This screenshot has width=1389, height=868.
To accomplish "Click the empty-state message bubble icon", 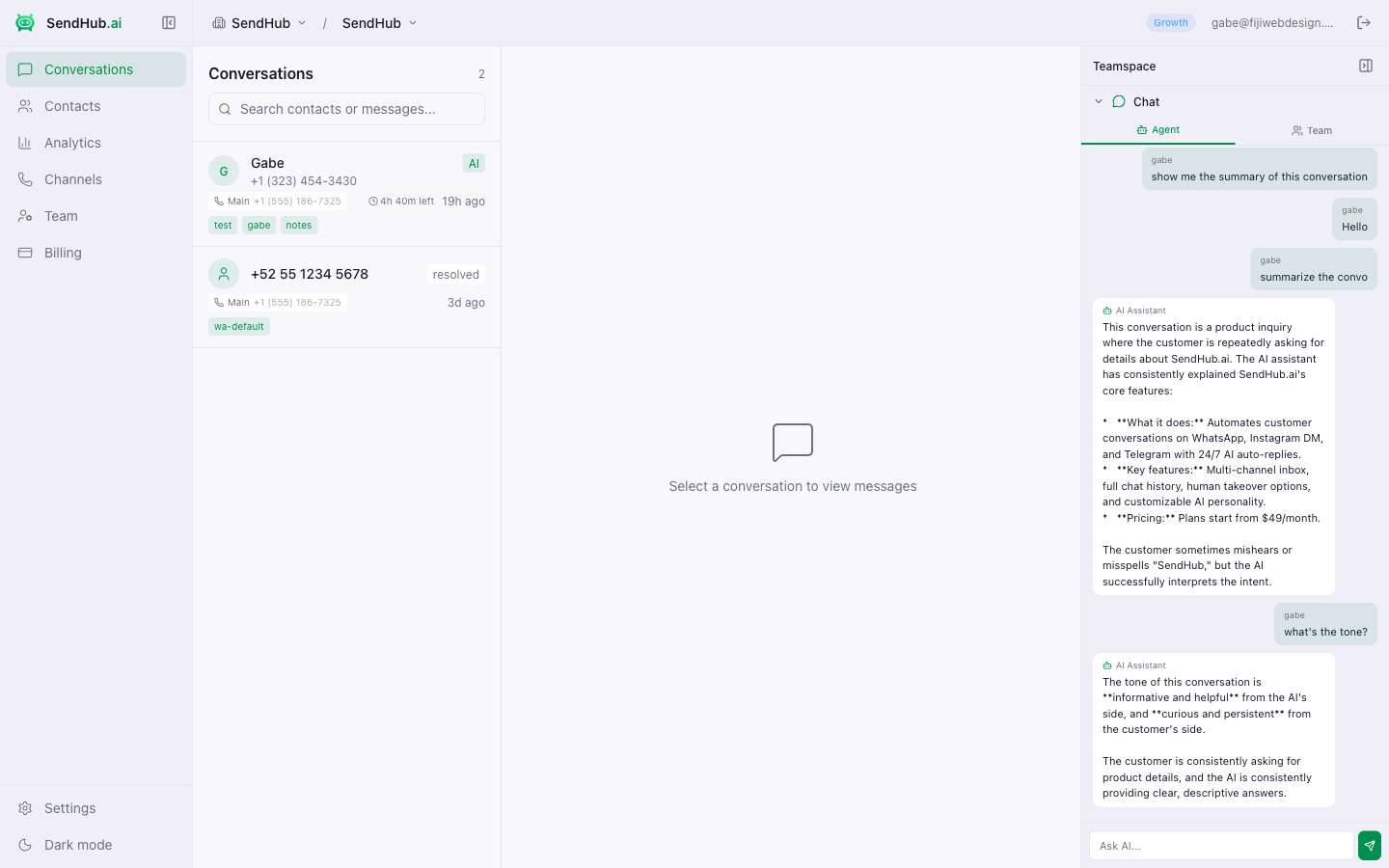I will [793, 443].
